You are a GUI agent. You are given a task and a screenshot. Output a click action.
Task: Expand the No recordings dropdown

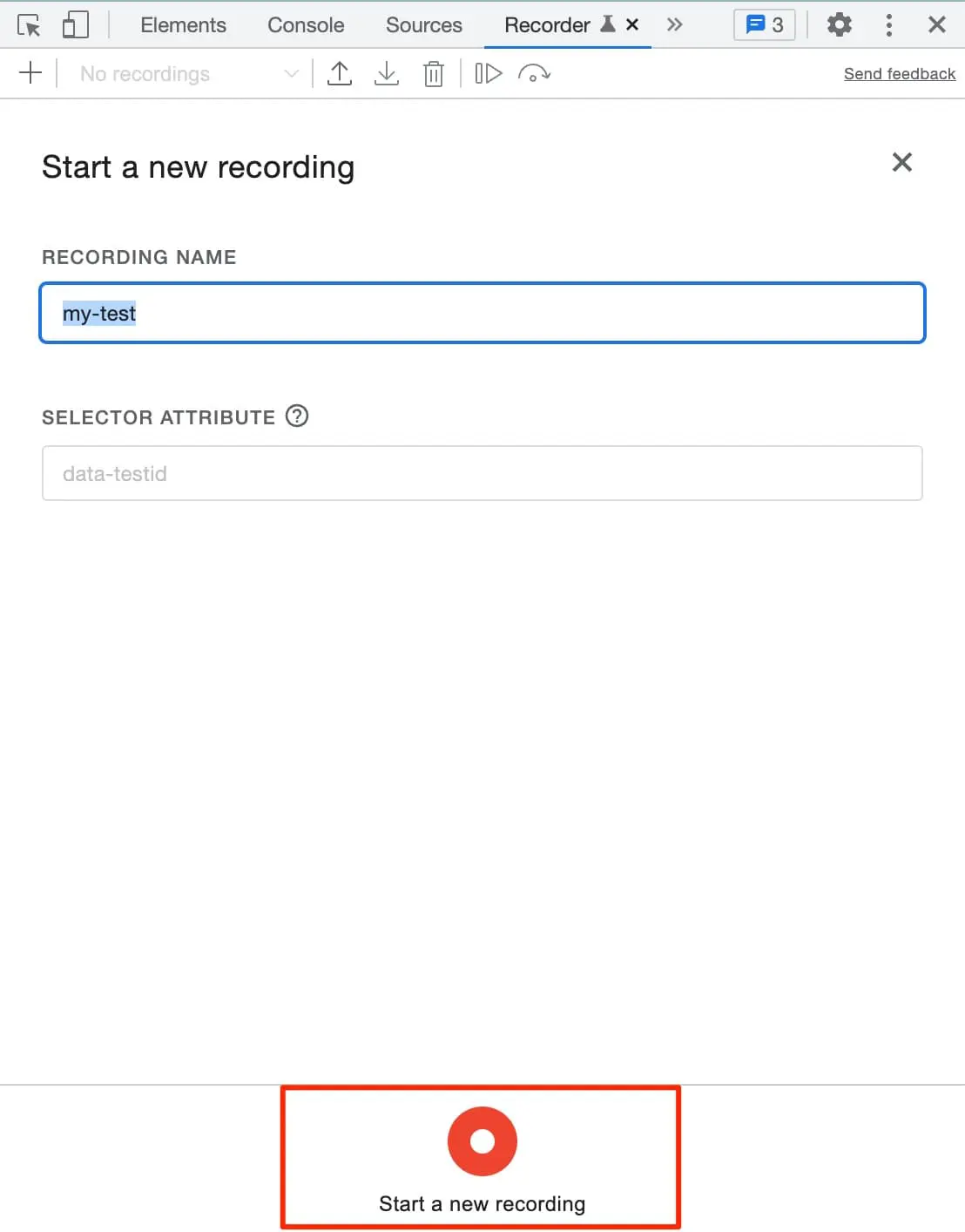[x=188, y=74]
